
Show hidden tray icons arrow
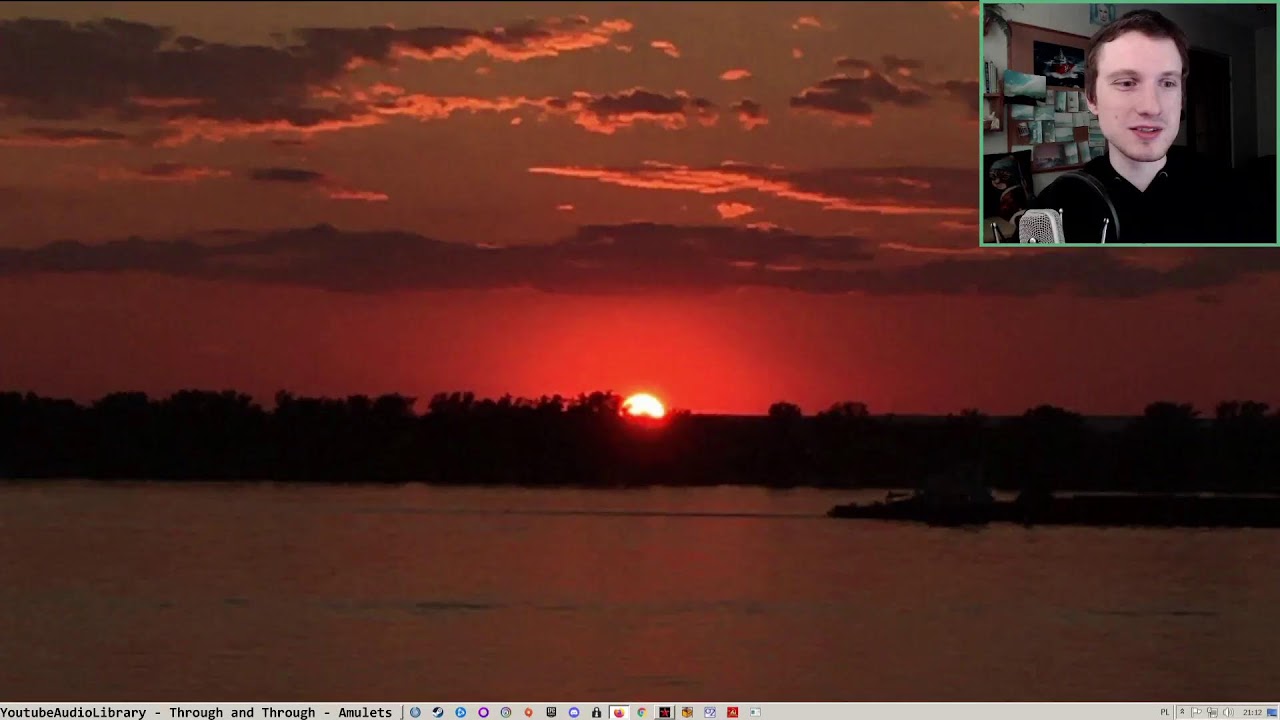[x=1182, y=711]
